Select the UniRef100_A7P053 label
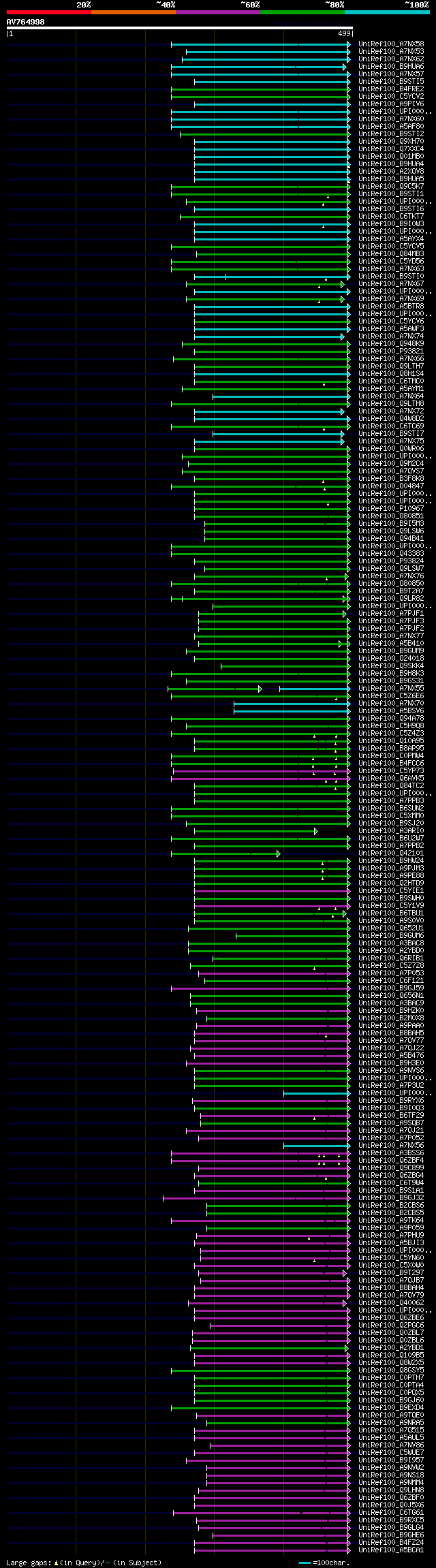Viewport: 436px width, 1568px height. click(391, 973)
